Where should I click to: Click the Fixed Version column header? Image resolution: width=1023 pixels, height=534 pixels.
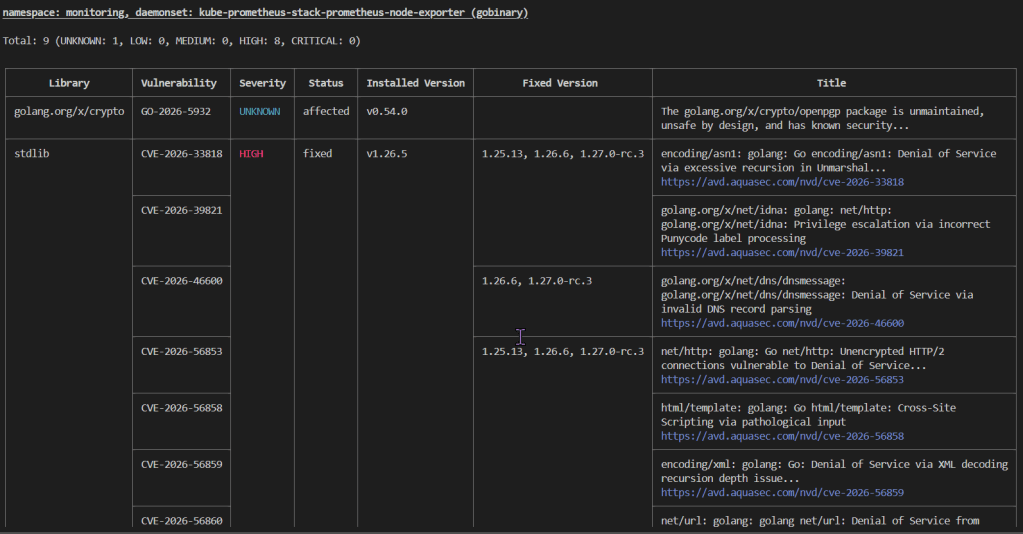560,83
